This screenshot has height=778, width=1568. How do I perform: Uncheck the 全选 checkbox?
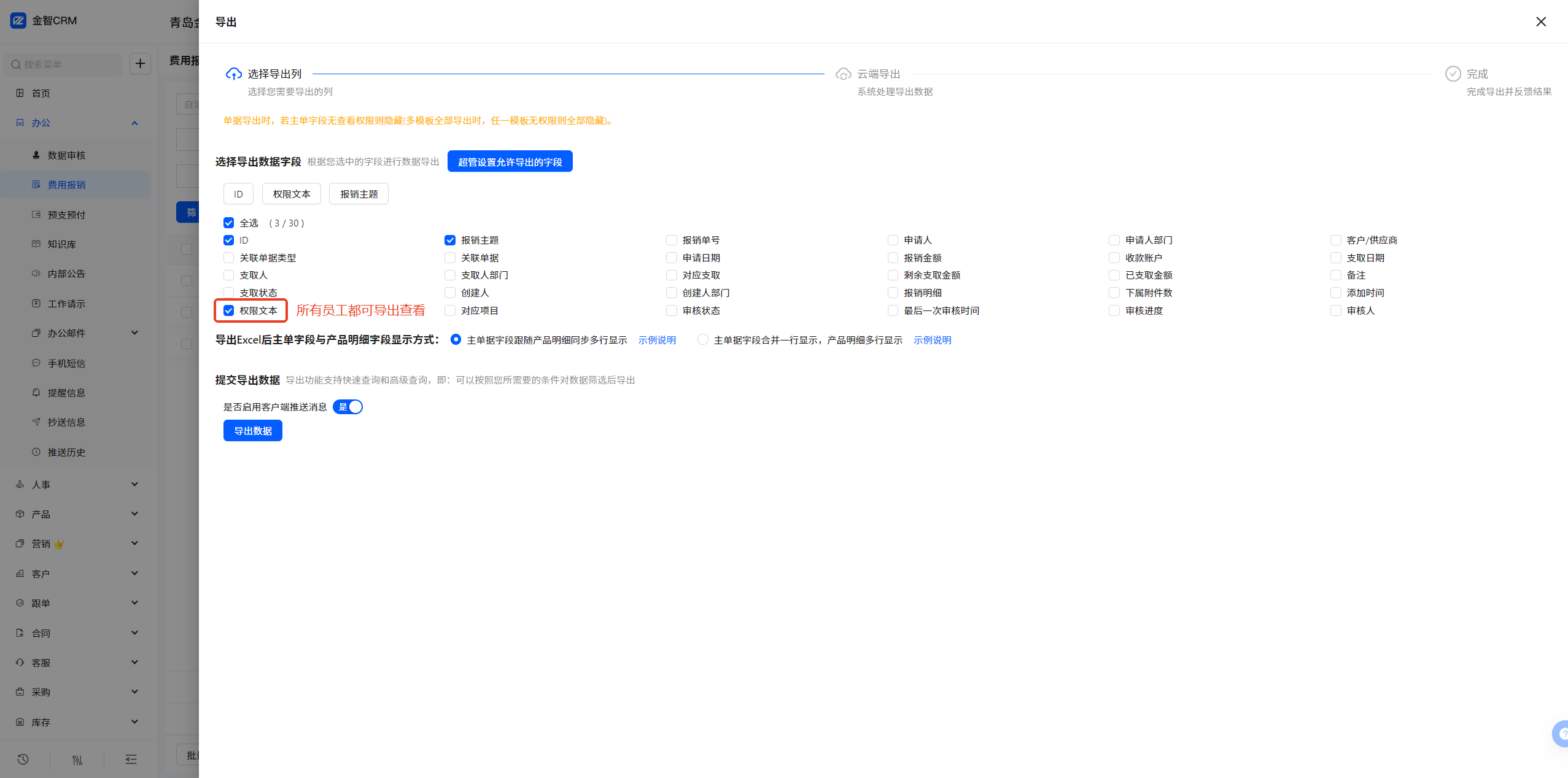click(228, 223)
